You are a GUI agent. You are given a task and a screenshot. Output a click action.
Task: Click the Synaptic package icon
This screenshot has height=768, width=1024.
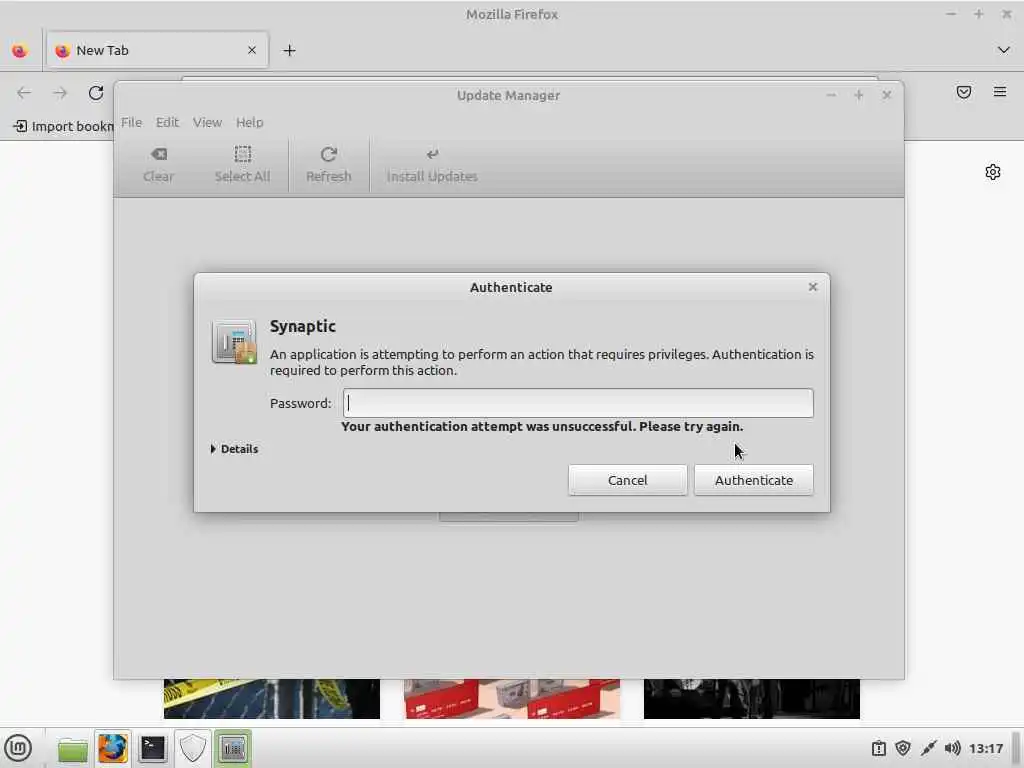[x=234, y=342]
